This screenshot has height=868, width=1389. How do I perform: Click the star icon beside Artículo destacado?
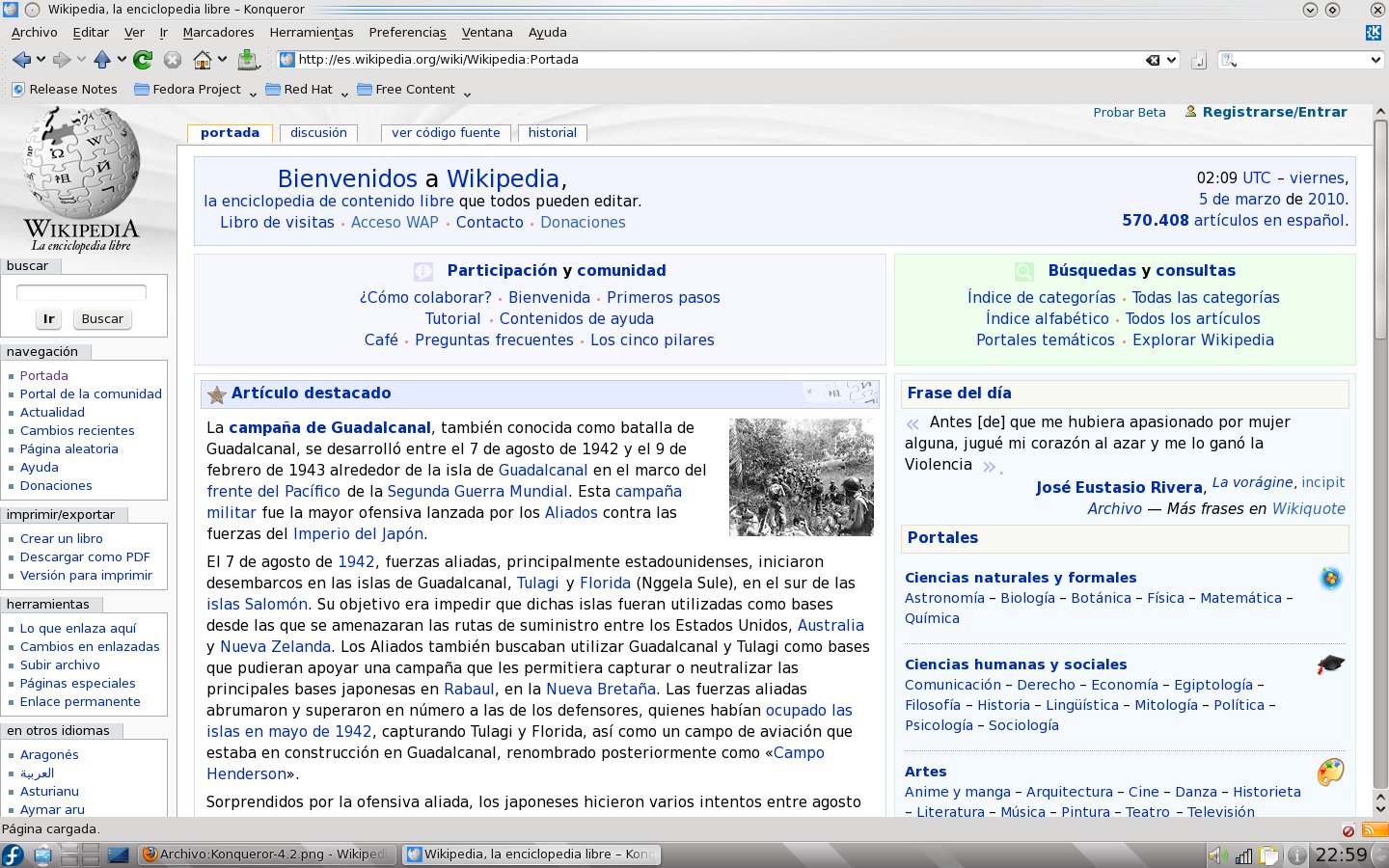pyautogui.click(x=217, y=393)
